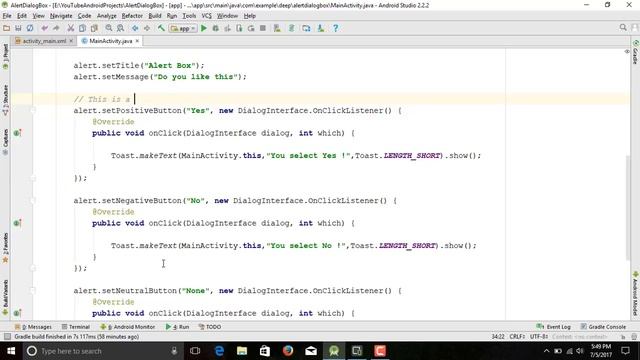
Task: Click the Redo arrow icon
Action: coord(56,28)
